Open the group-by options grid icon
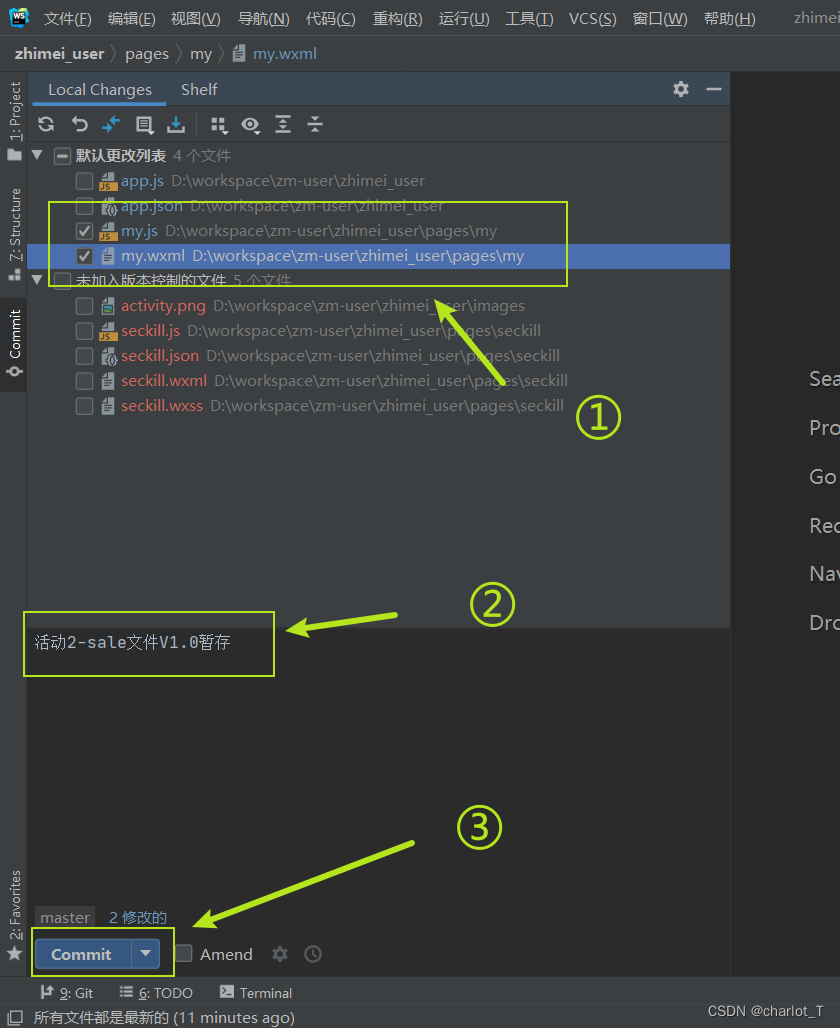This screenshot has width=840, height=1028. tap(217, 124)
